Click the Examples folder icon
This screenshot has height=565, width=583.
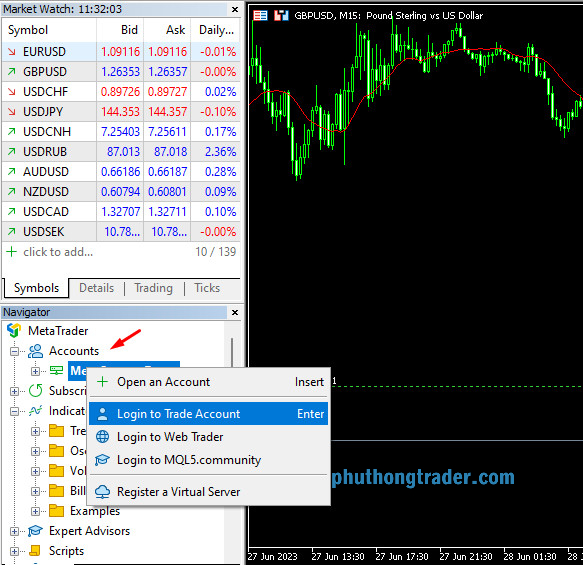click(x=57, y=511)
